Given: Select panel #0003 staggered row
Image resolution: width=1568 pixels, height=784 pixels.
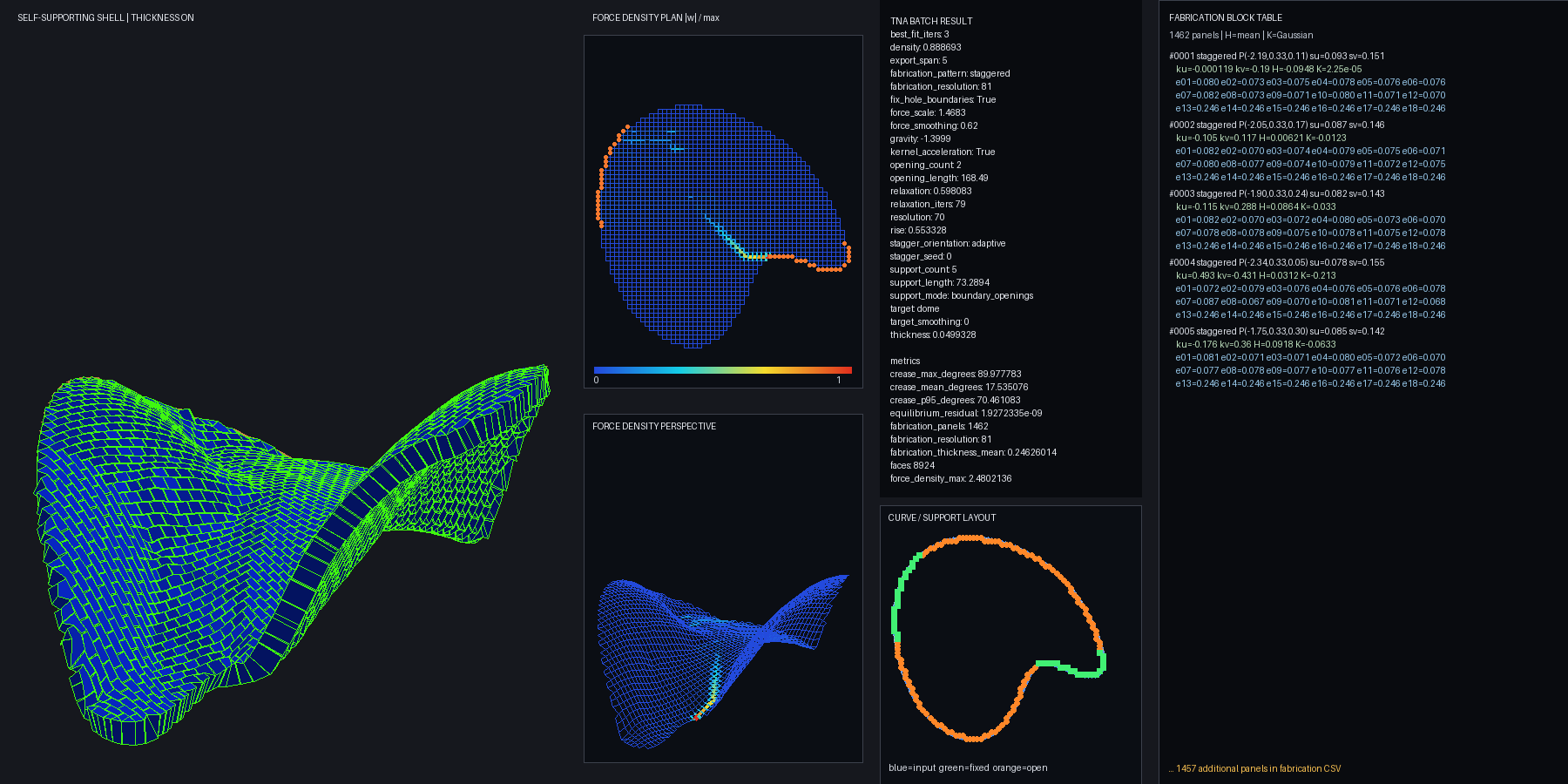Looking at the screenshot, I should [1277, 193].
